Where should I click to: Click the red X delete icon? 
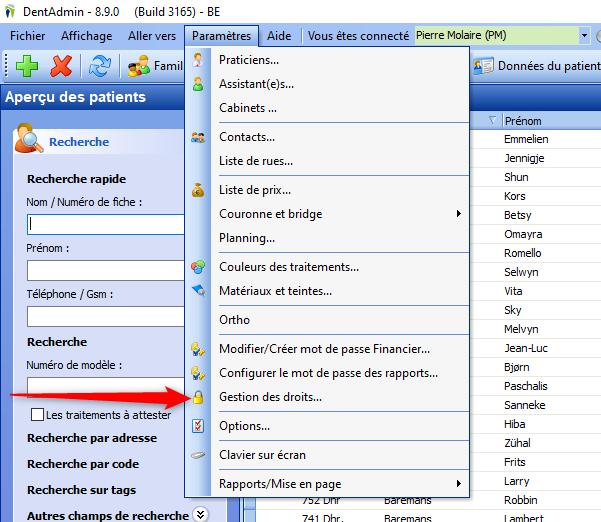coord(61,66)
